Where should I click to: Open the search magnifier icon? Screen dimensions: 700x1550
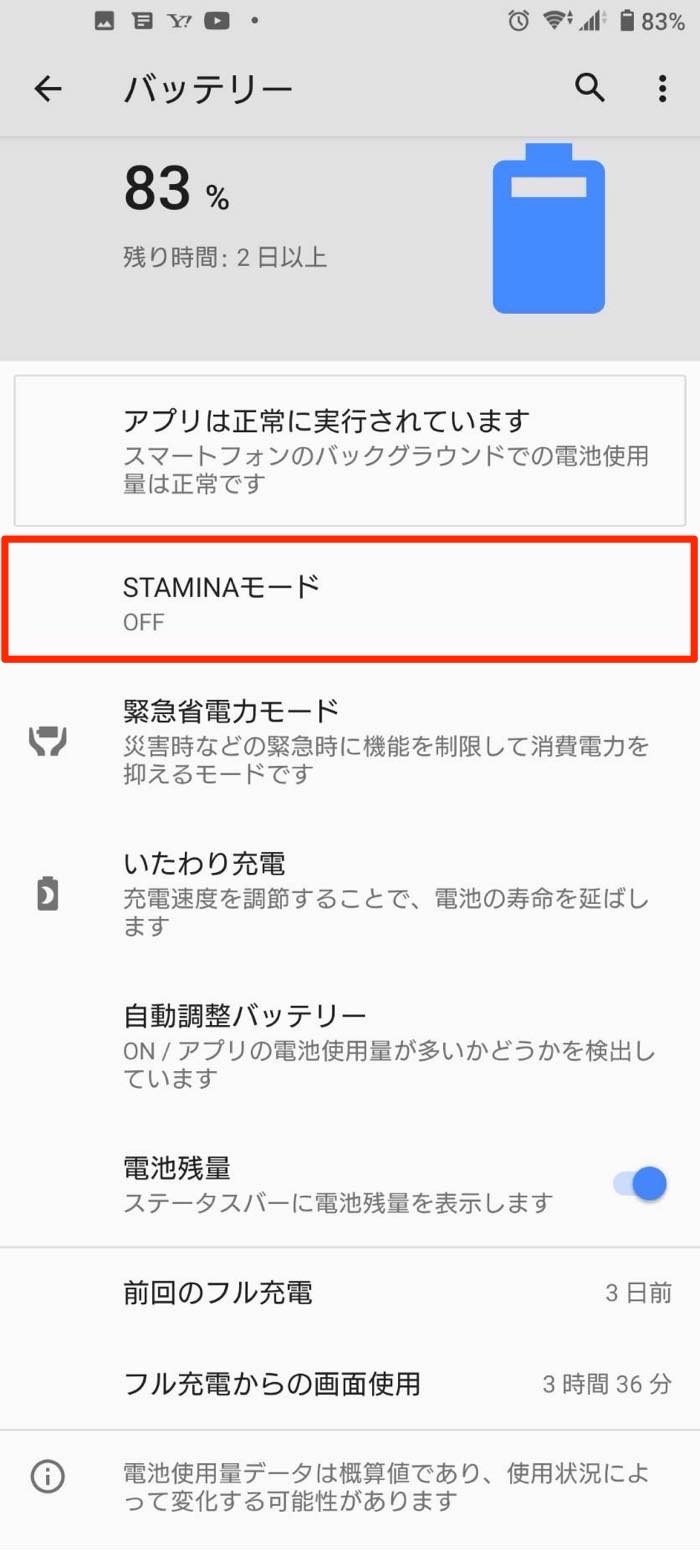click(590, 89)
